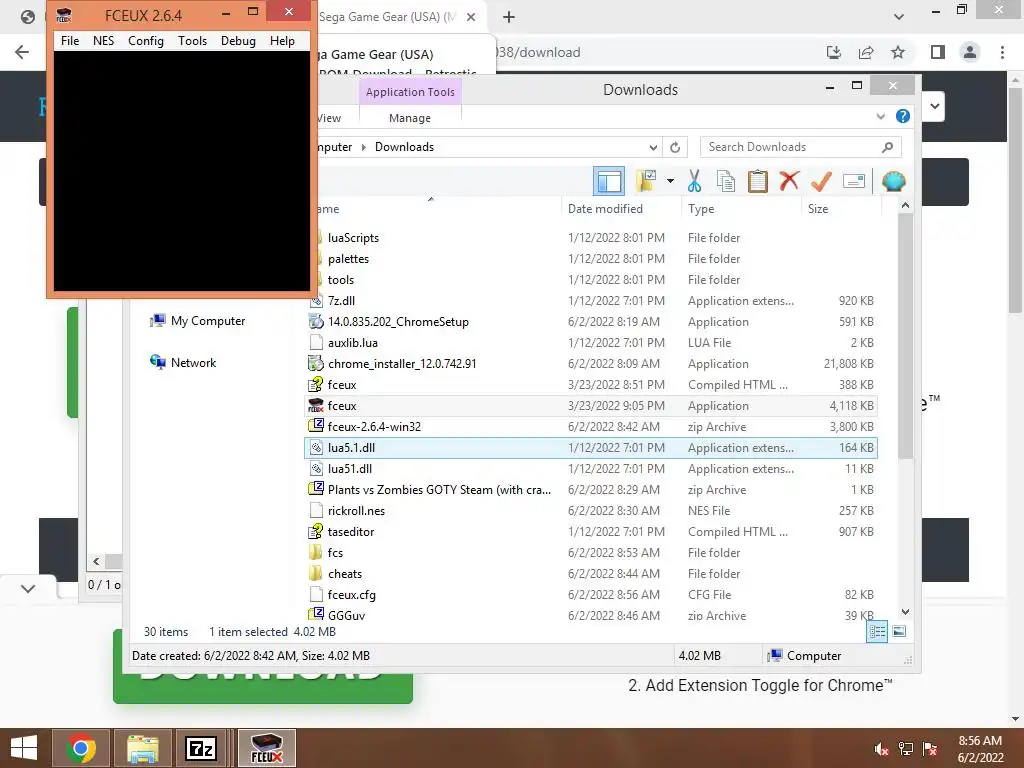Select the tools folder
Viewport: 1024px width, 768px height.
[591, 280]
